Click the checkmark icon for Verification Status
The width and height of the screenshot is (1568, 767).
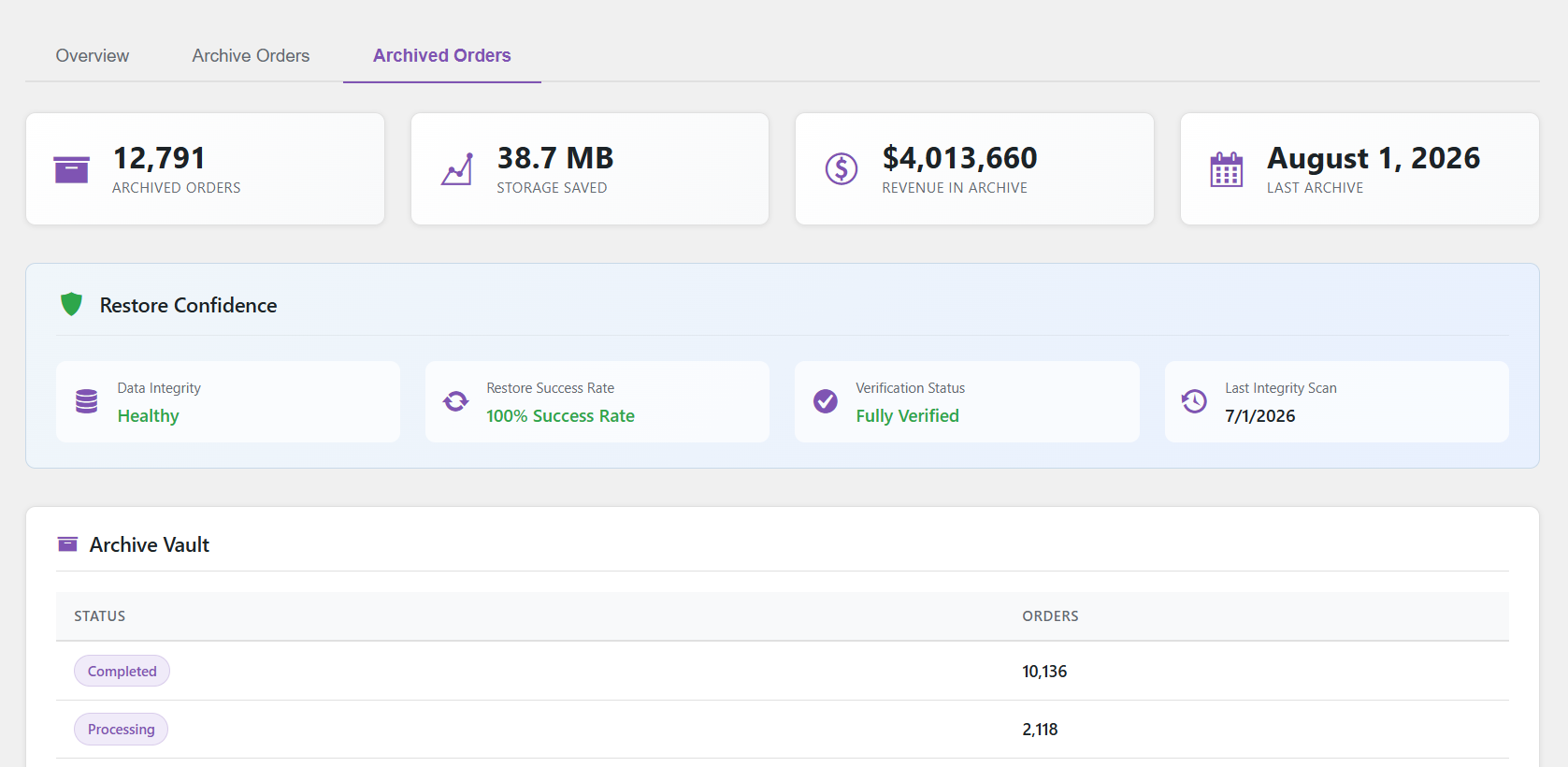tap(826, 401)
